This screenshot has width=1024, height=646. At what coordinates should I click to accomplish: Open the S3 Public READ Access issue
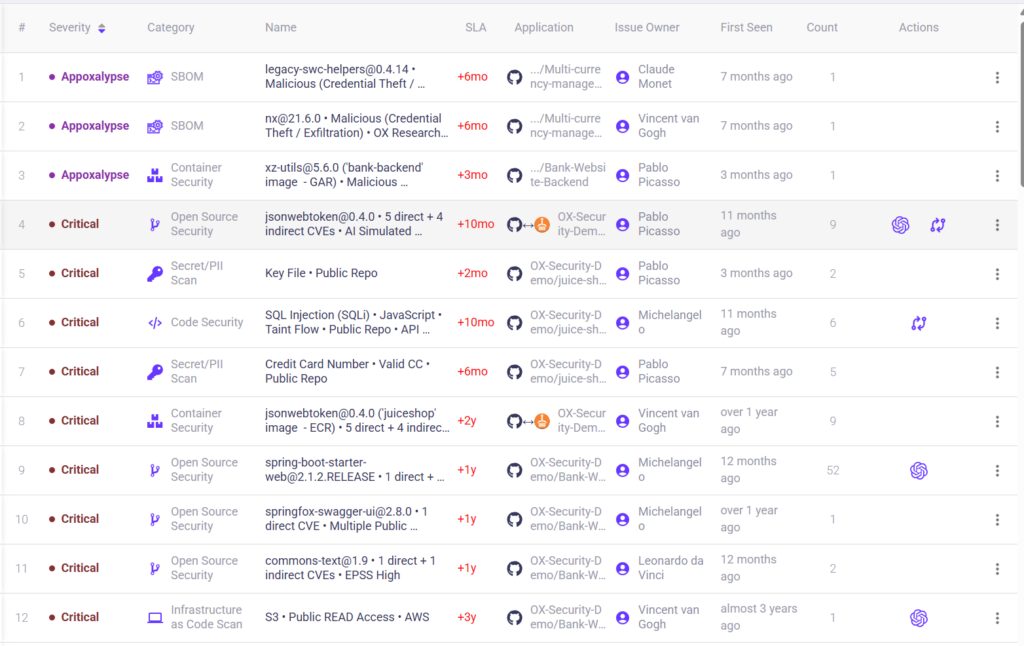coord(347,617)
